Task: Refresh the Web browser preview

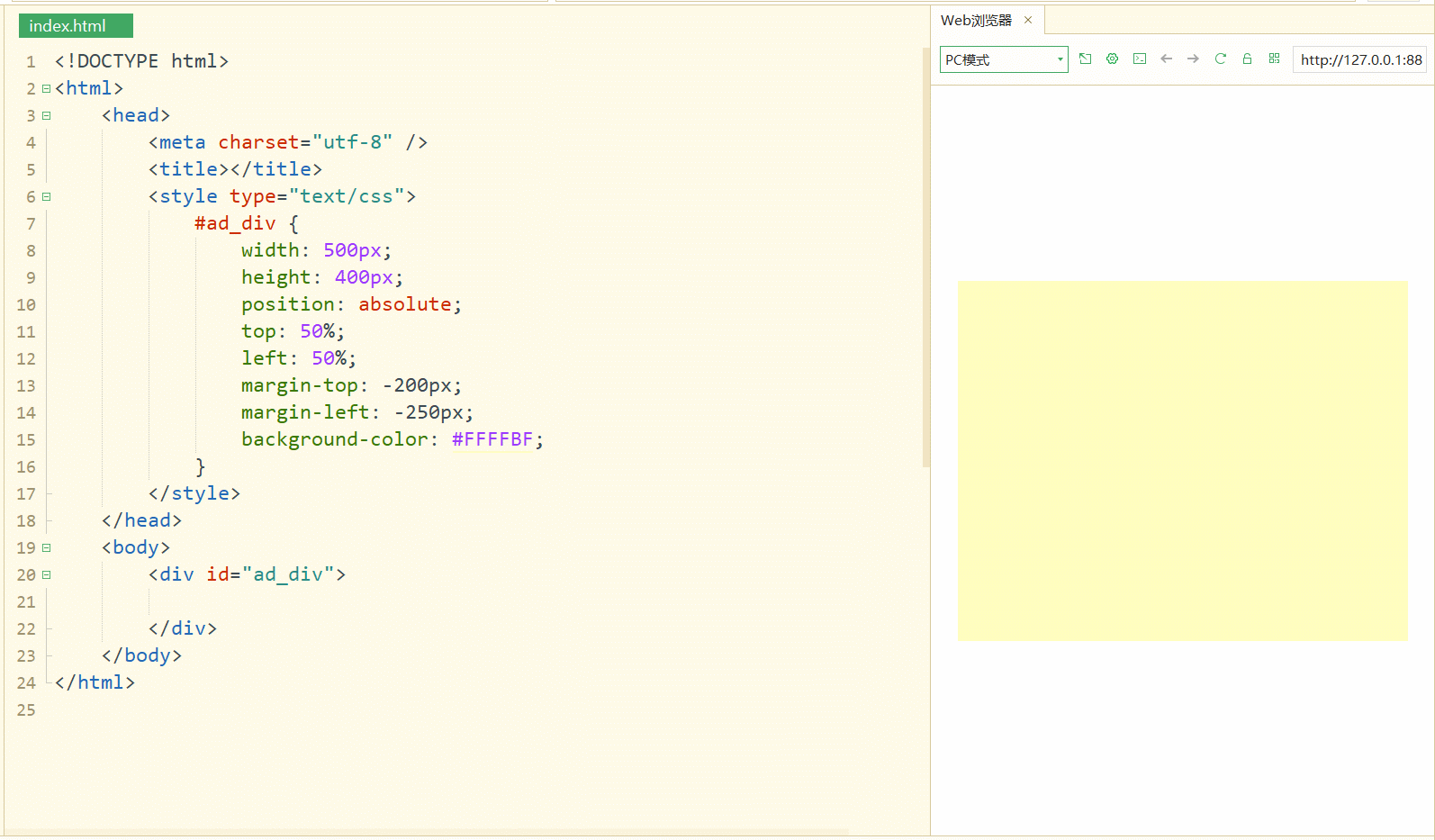Action: click(x=1221, y=59)
